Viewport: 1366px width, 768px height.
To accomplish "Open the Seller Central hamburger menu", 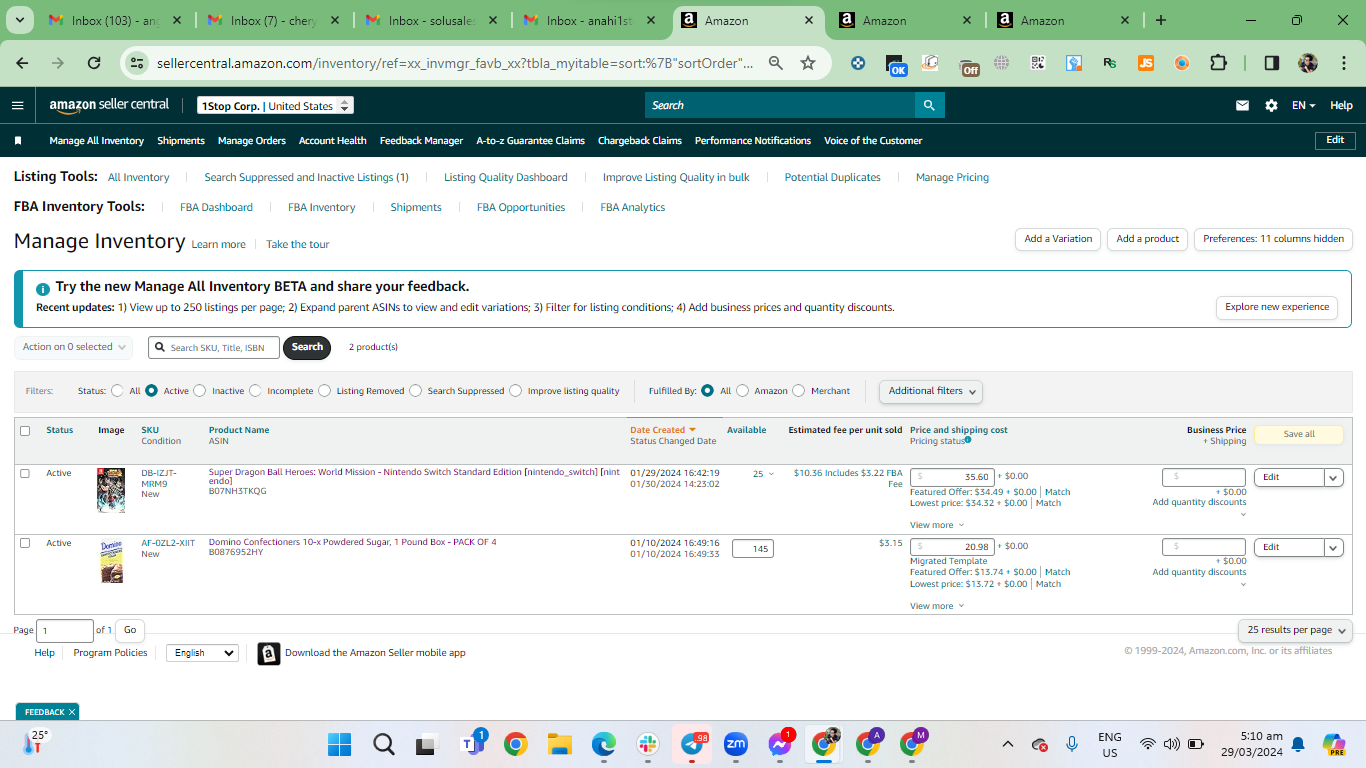I will [x=17, y=105].
